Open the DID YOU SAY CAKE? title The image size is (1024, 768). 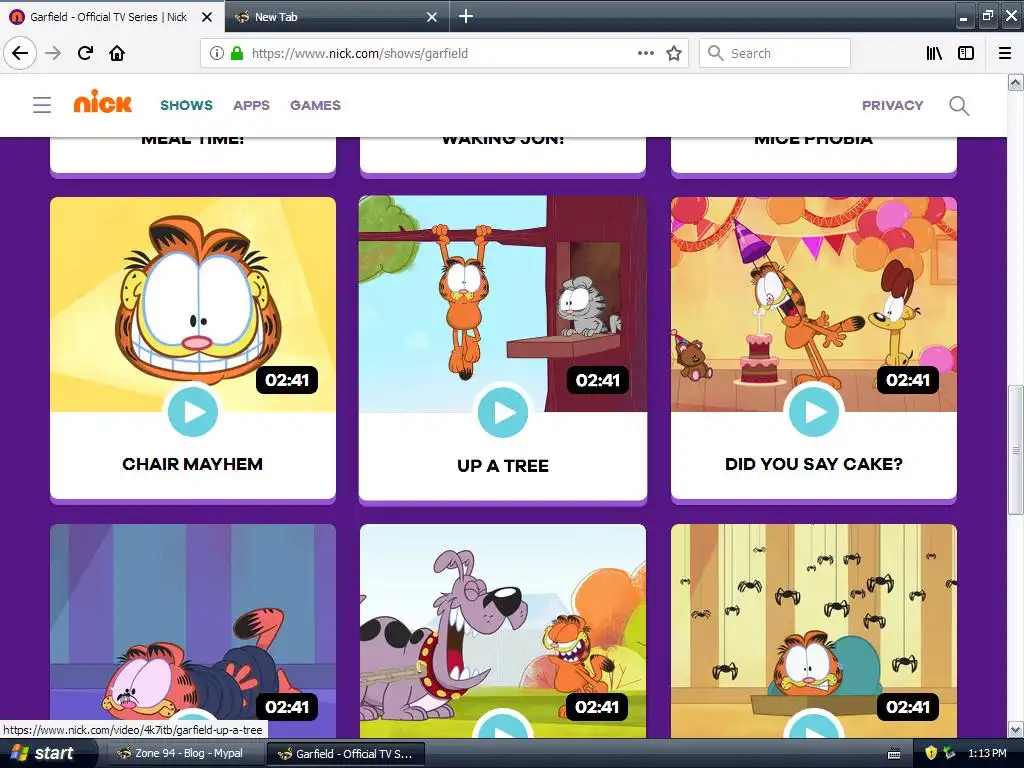(814, 464)
